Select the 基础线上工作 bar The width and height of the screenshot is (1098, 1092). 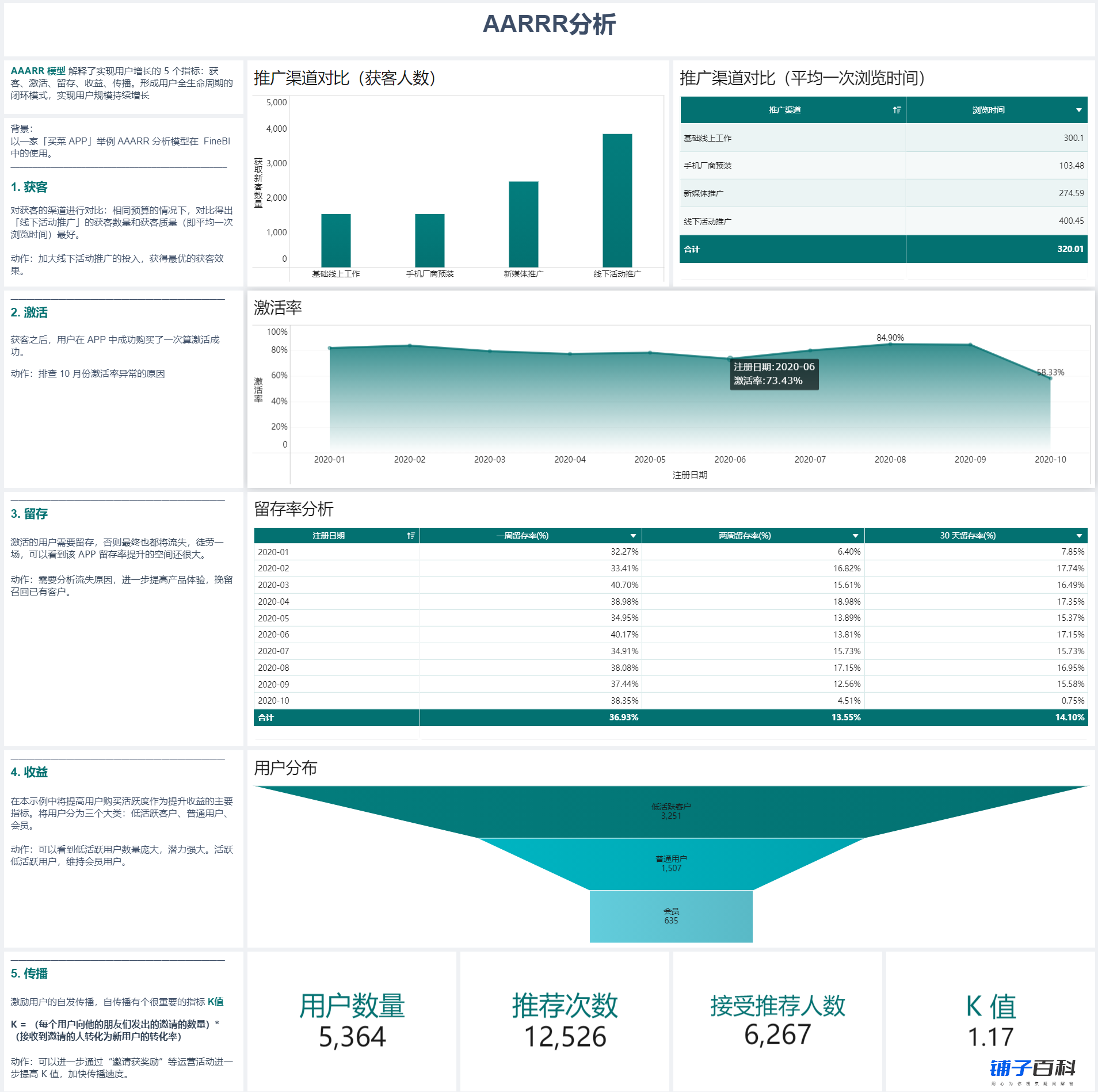click(x=336, y=240)
